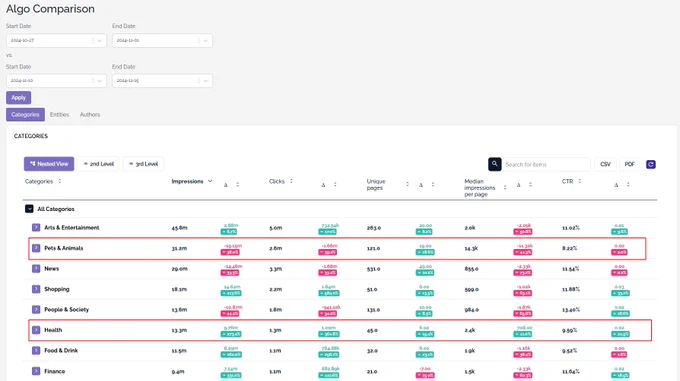680x381 pixels.
Task: Click the News category label
Action: pos(51,269)
